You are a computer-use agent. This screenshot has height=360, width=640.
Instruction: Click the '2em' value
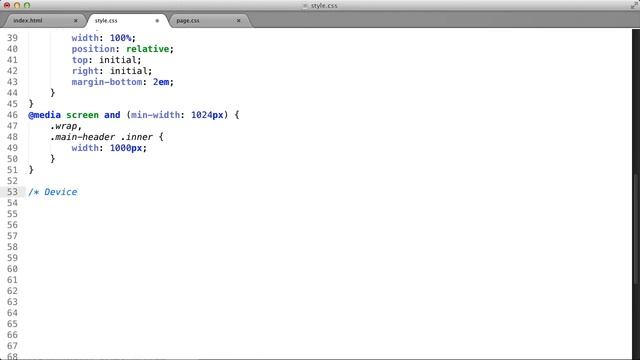[x=161, y=82]
